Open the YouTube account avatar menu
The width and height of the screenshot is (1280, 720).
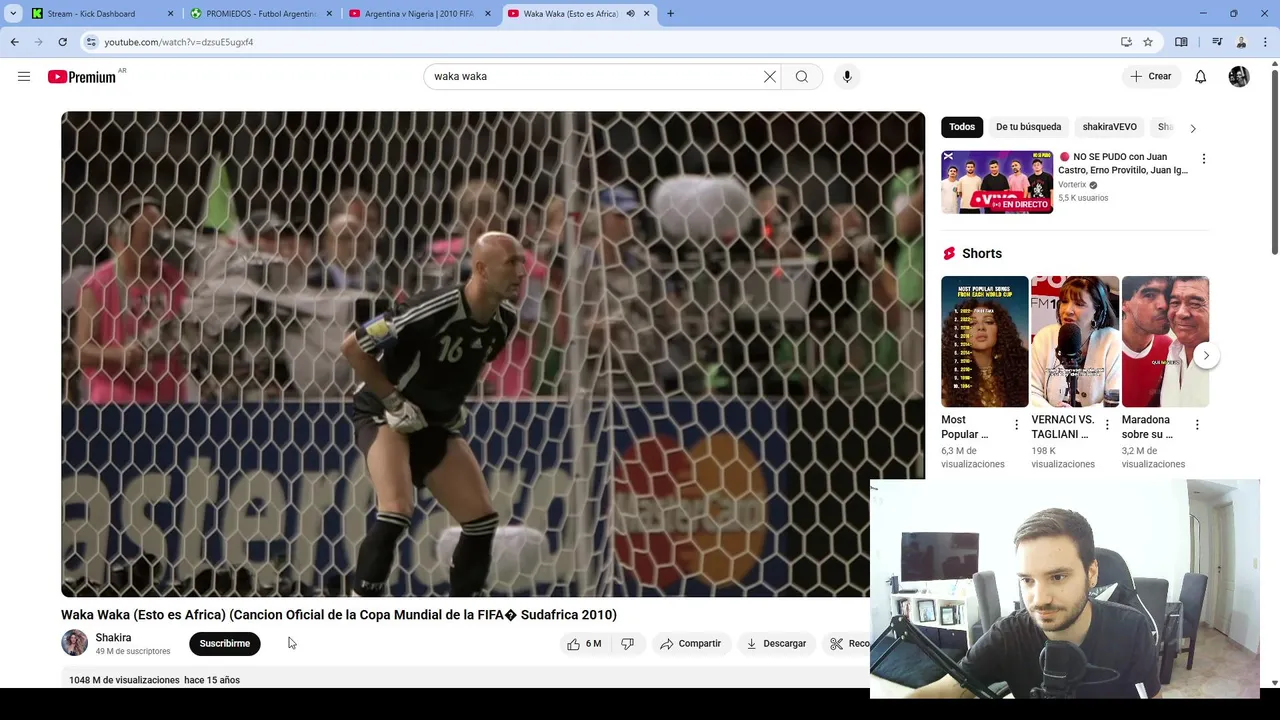tap(1239, 77)
